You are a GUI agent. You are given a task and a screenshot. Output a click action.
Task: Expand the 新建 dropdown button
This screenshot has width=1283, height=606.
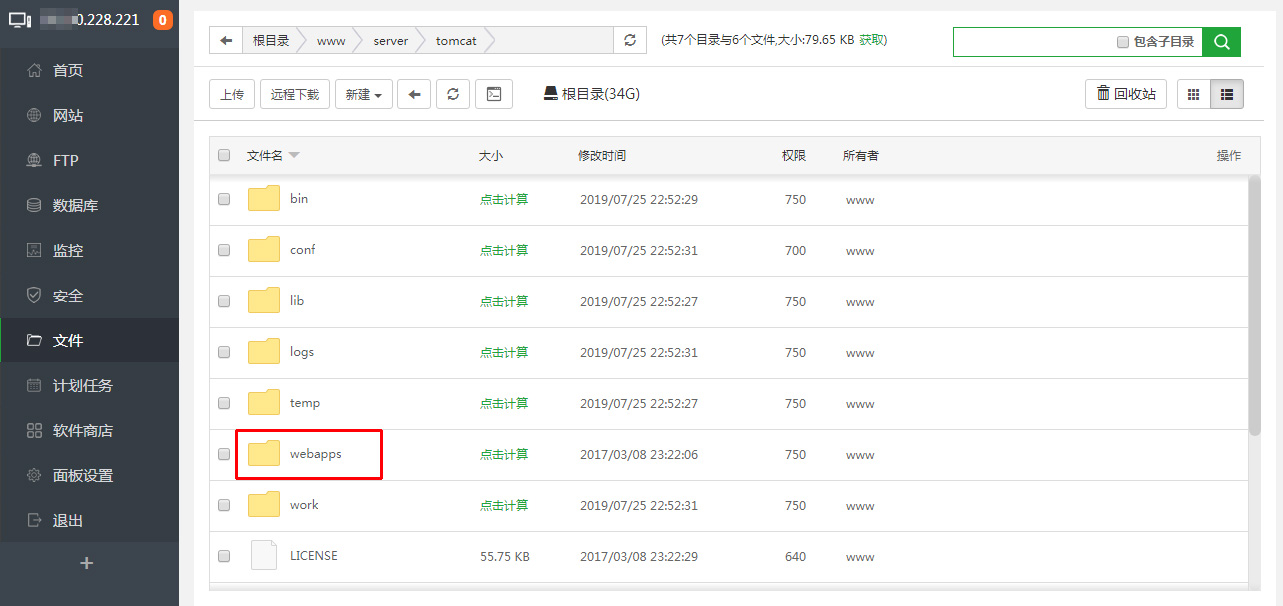coord(363,94)
